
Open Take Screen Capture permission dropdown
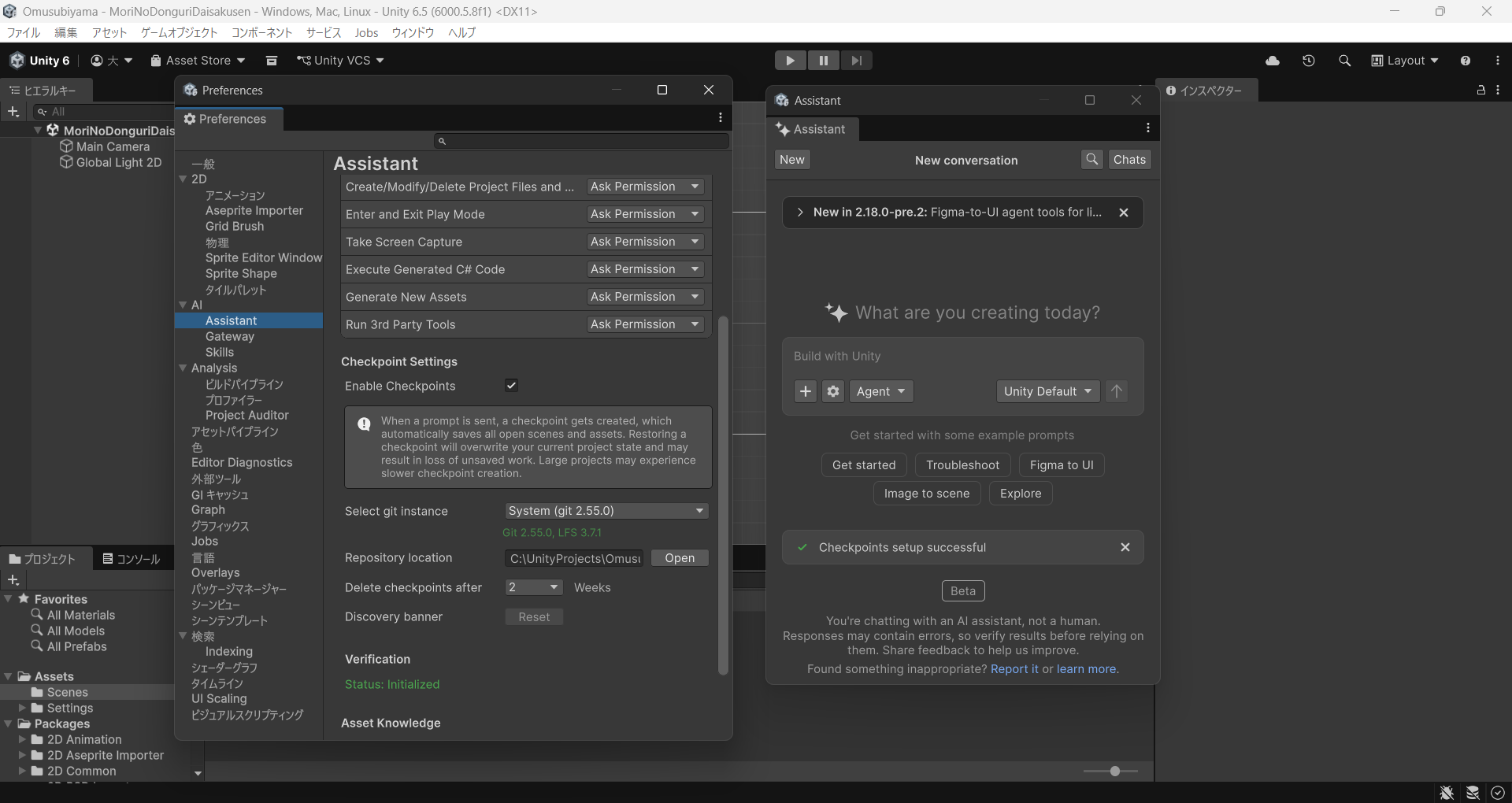[x=645, y=242]
